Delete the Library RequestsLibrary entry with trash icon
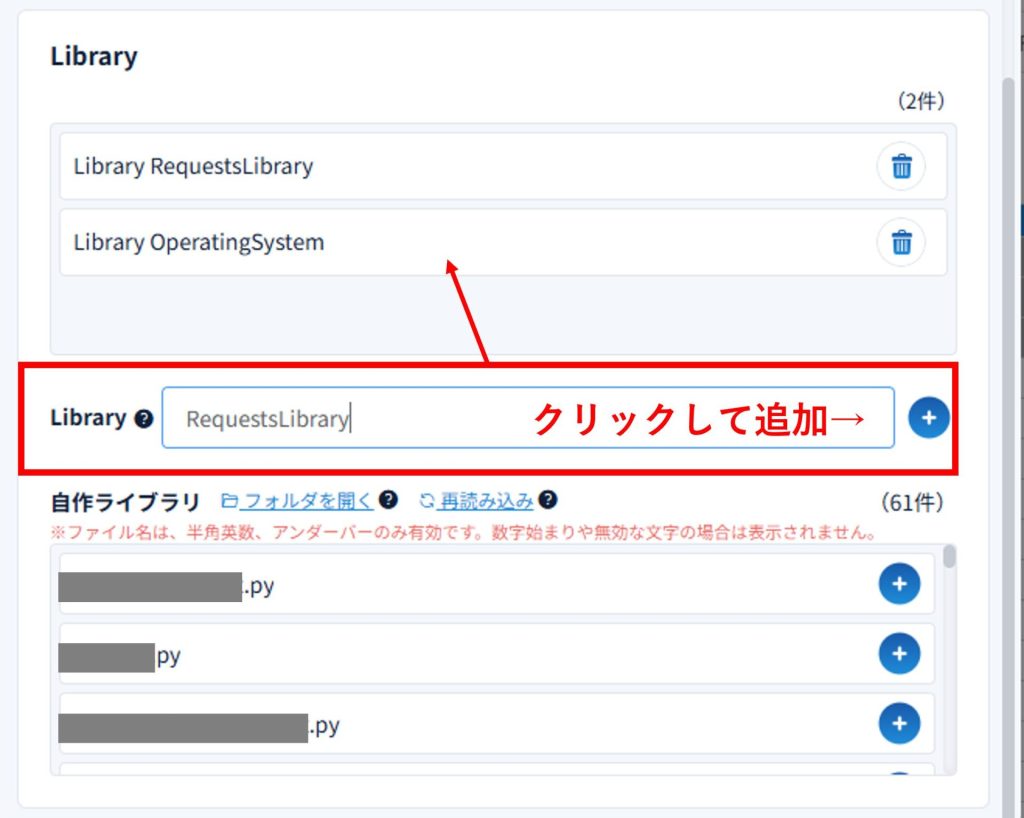Screen dimensions: 1024x818 tap(901, 166)
